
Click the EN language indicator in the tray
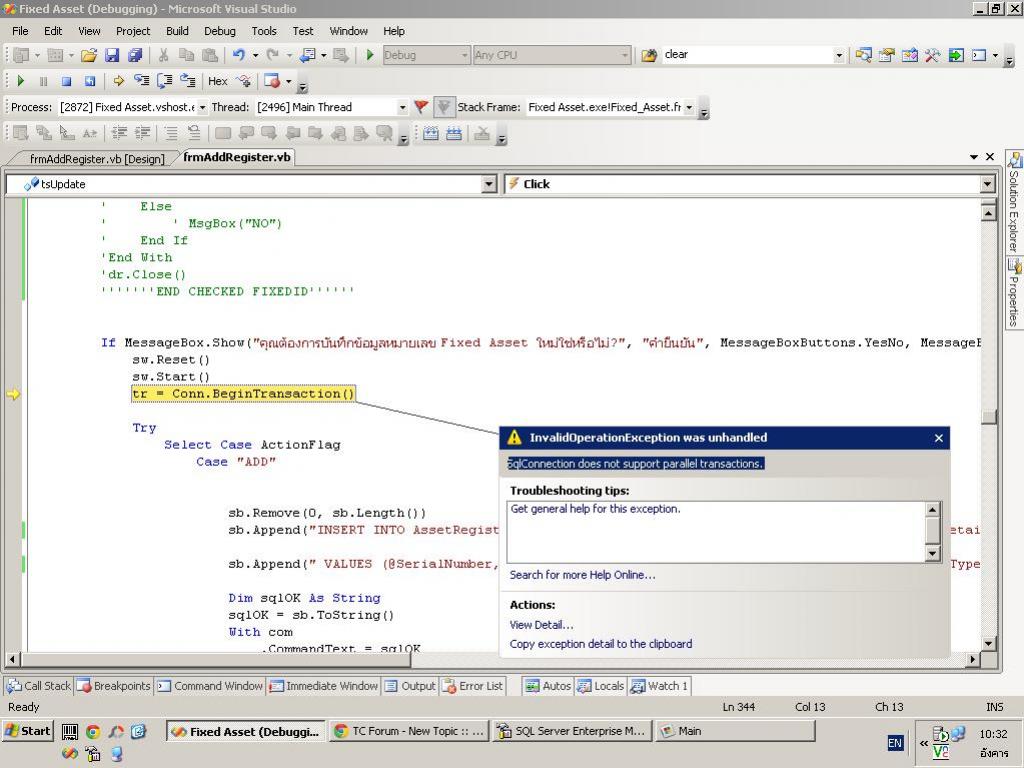coord(895,743)
